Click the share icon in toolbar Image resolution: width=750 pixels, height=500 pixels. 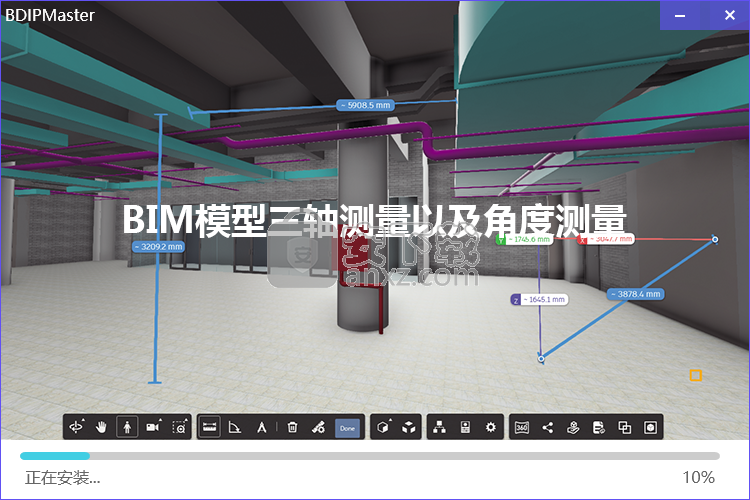point(548,427)
